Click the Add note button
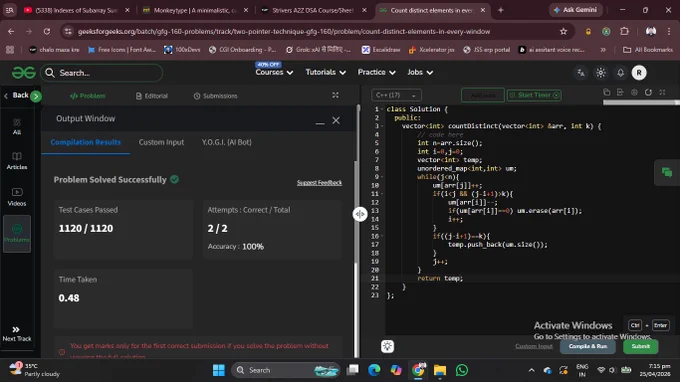The height and width of the screenshot is (382, 680). (483, 95)
